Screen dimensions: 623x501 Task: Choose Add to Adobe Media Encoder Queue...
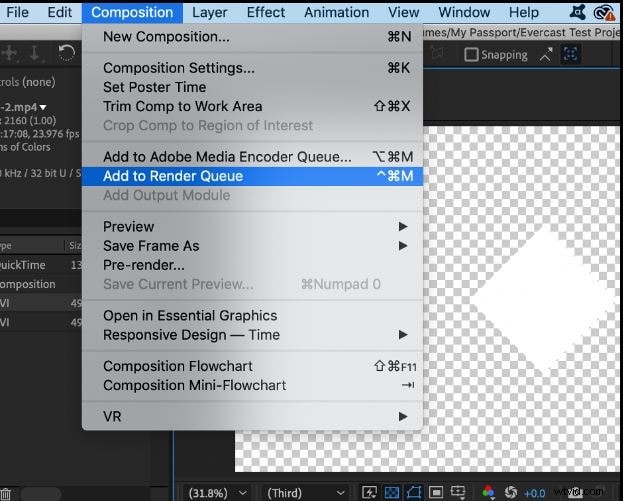click(252, 157)
